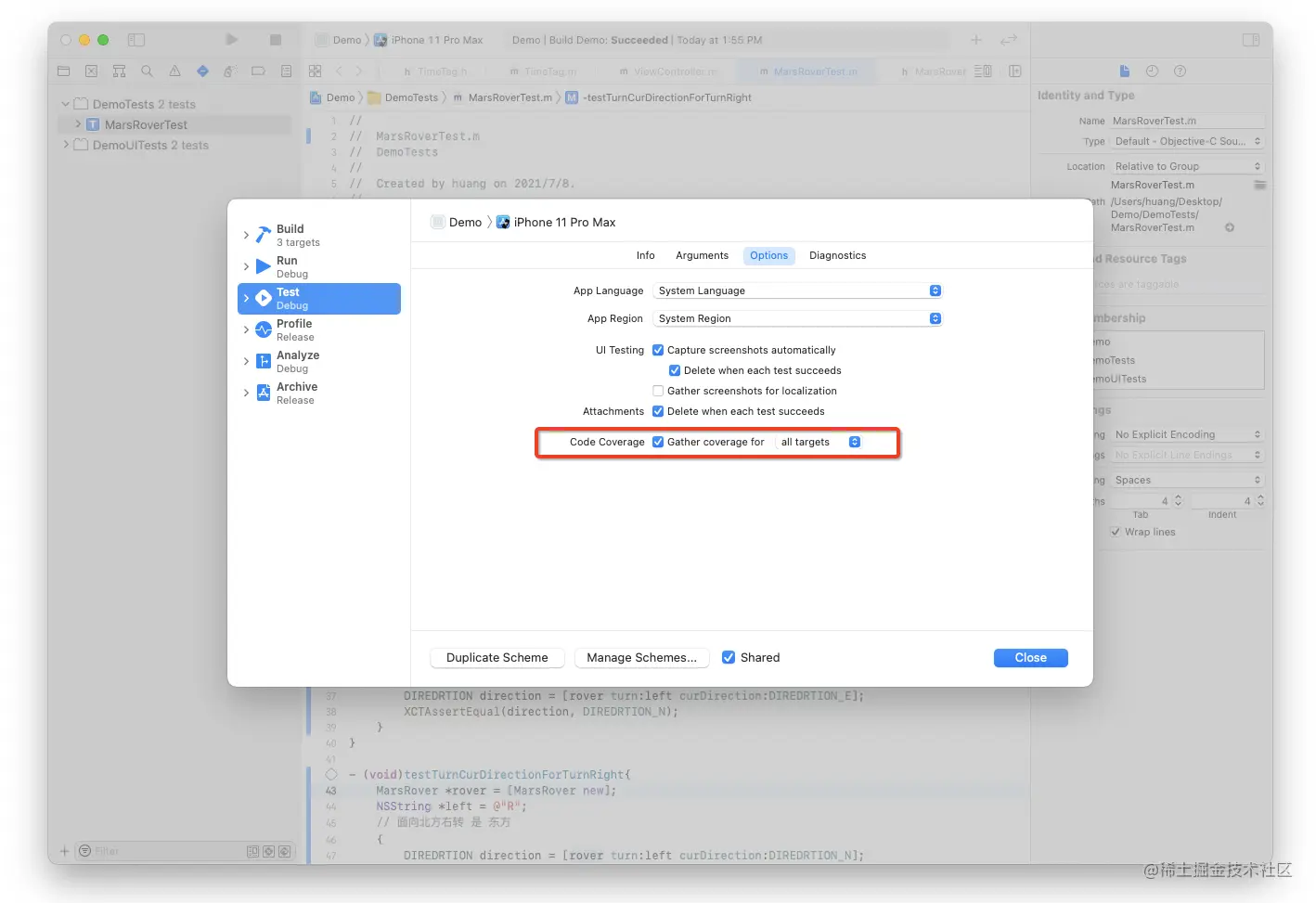Click the Run play button in Xcode toolbar

232,40
